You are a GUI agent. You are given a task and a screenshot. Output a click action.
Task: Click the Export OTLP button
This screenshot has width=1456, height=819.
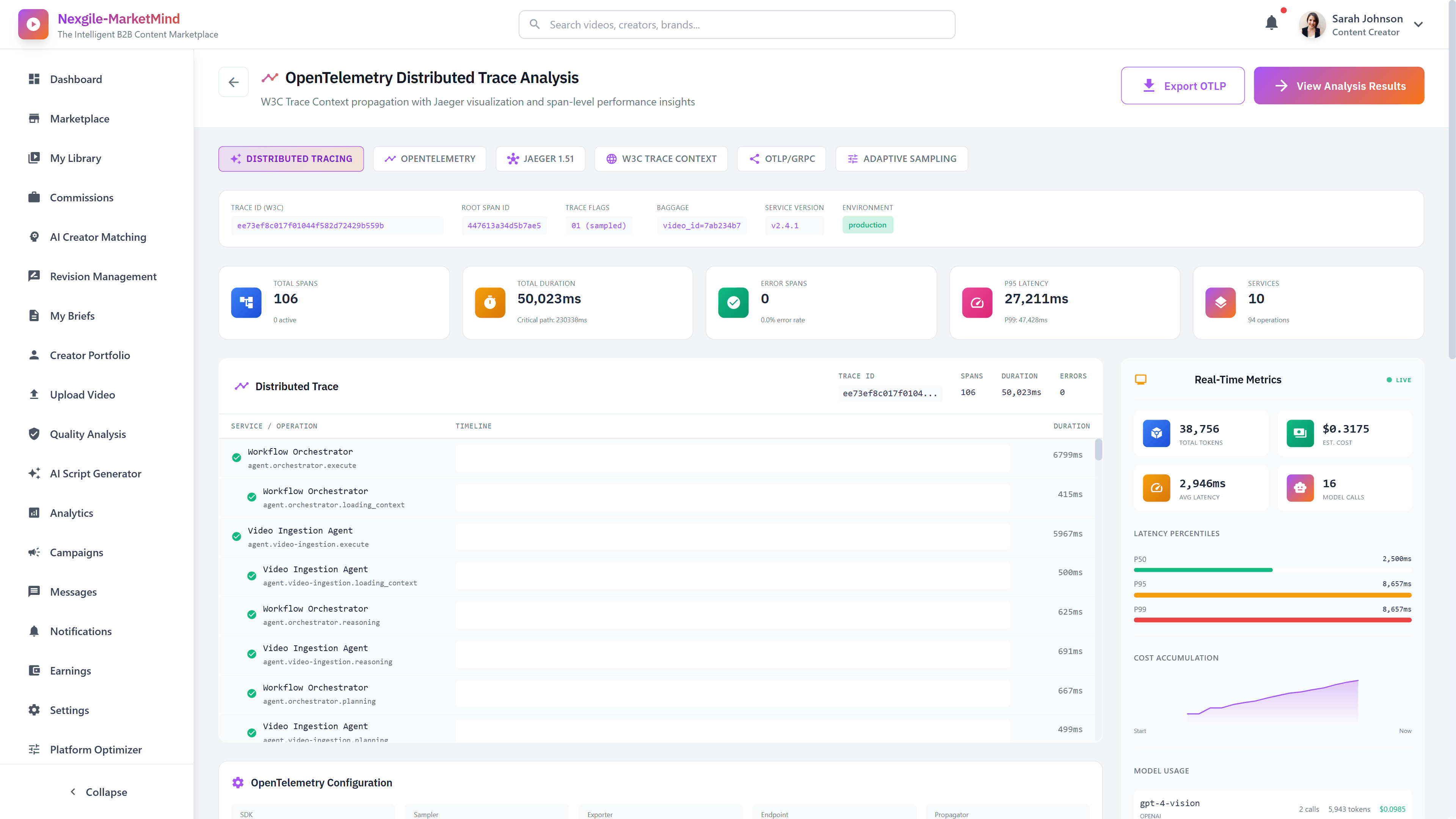click(1183, 86)
